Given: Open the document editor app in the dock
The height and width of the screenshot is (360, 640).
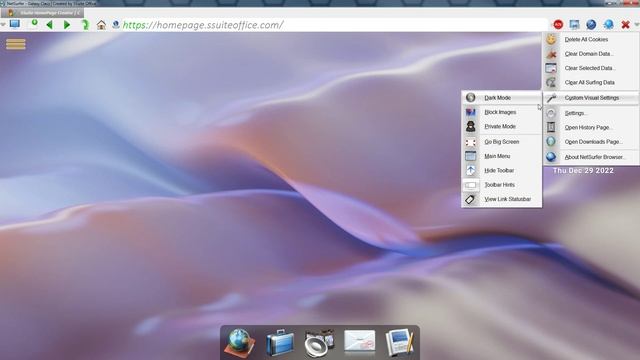Looking at the screenshot, I should (x=400, y=343).
